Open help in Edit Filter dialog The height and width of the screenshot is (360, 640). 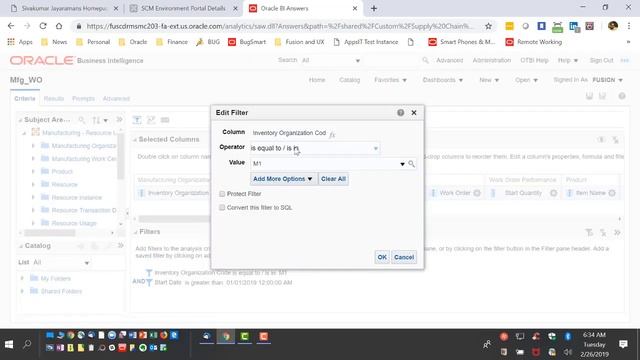click(x=400, y=113)
